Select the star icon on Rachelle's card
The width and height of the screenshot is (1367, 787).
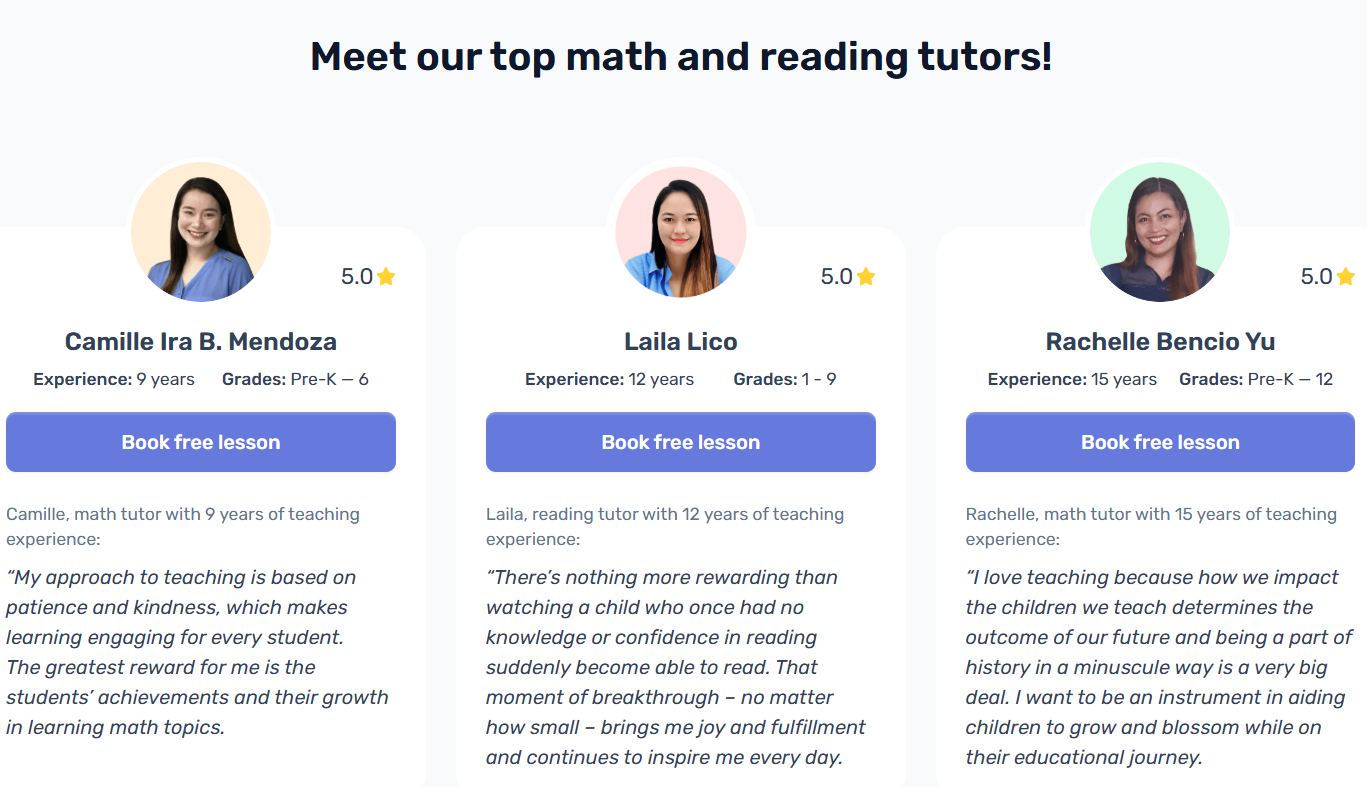pyautogui.click(x=1345, y=276)
